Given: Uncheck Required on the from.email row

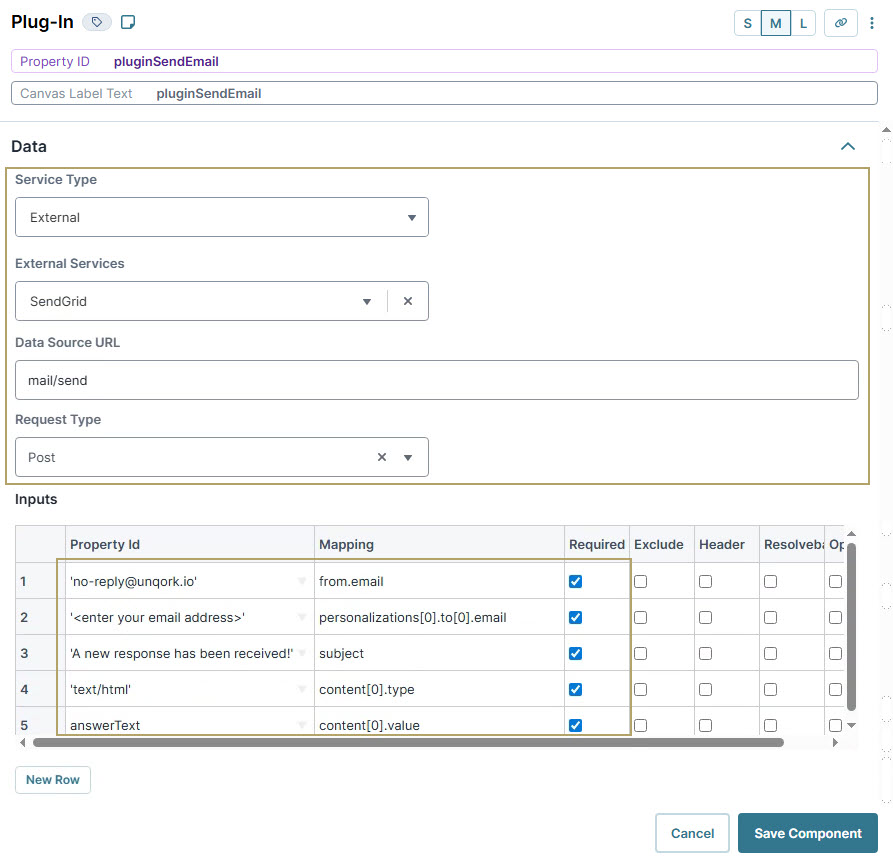Looking at the screenshot, I should (x=575, y=581).
